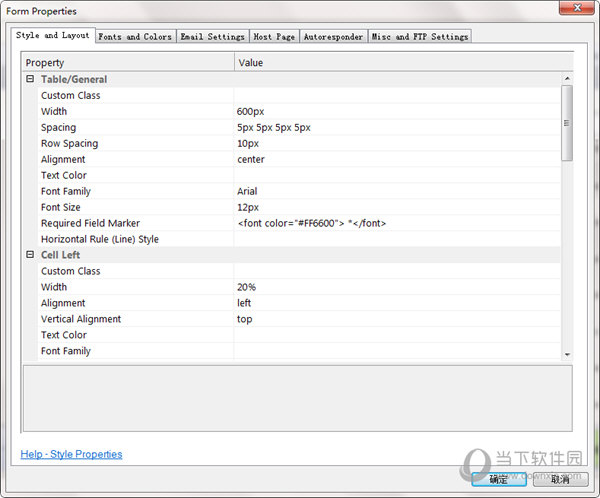Select Horizontal Rule (Line) Style row
The height and width of the screenshot is (498, 600).
pyautogui.click(x=299, y=239)
